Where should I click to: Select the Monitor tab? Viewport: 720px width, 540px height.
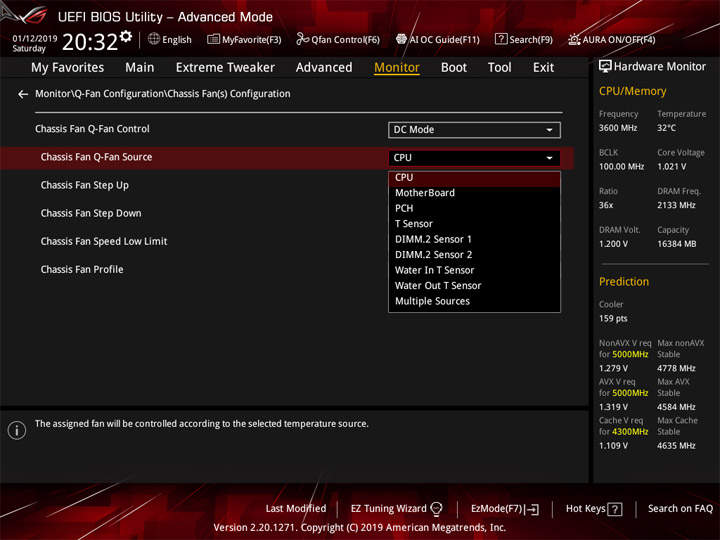coord(397,68)
